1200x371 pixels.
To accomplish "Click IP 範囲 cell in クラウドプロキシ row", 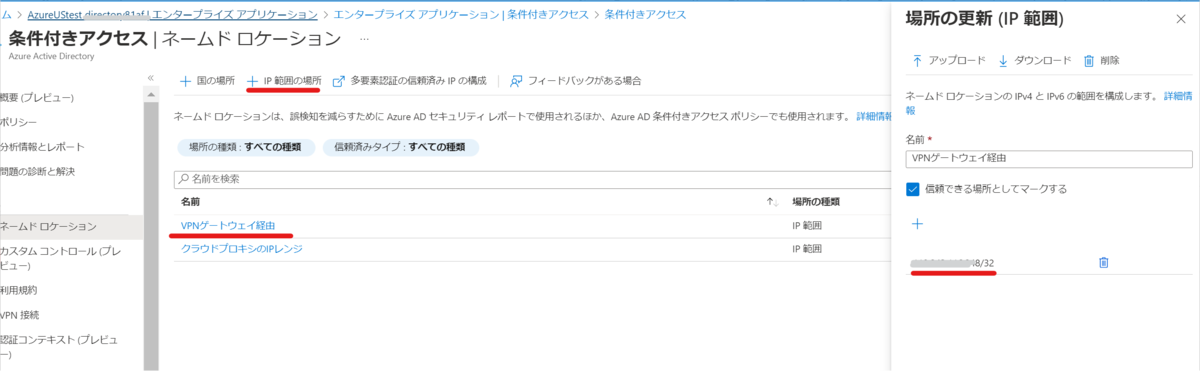I will 806,248.
